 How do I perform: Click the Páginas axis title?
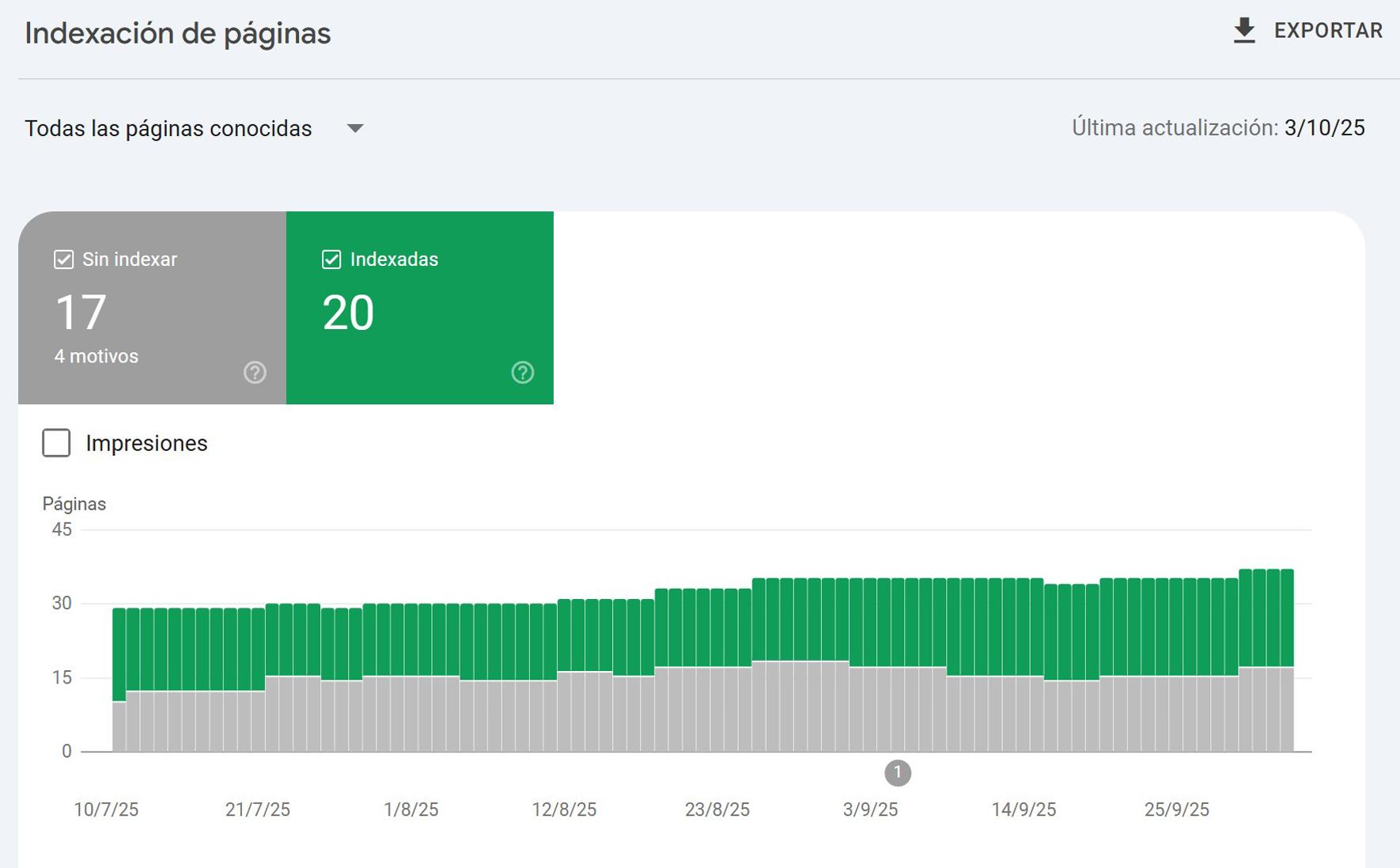[74, 504]
